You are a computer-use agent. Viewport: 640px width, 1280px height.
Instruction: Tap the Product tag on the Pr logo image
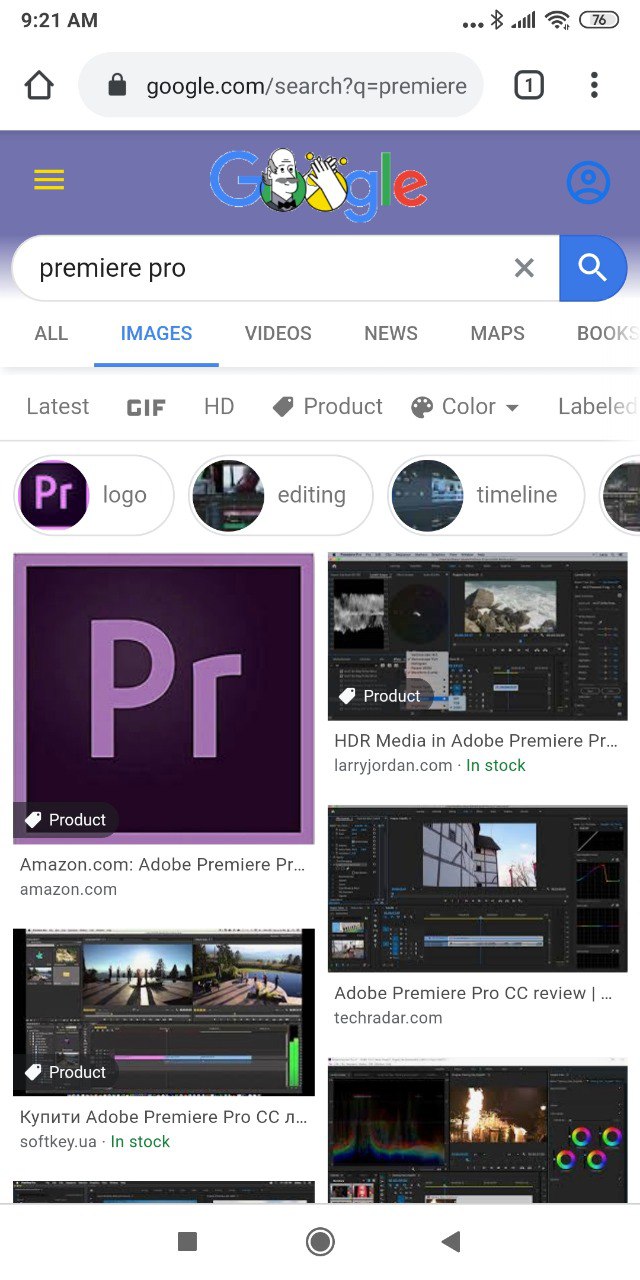66,820
